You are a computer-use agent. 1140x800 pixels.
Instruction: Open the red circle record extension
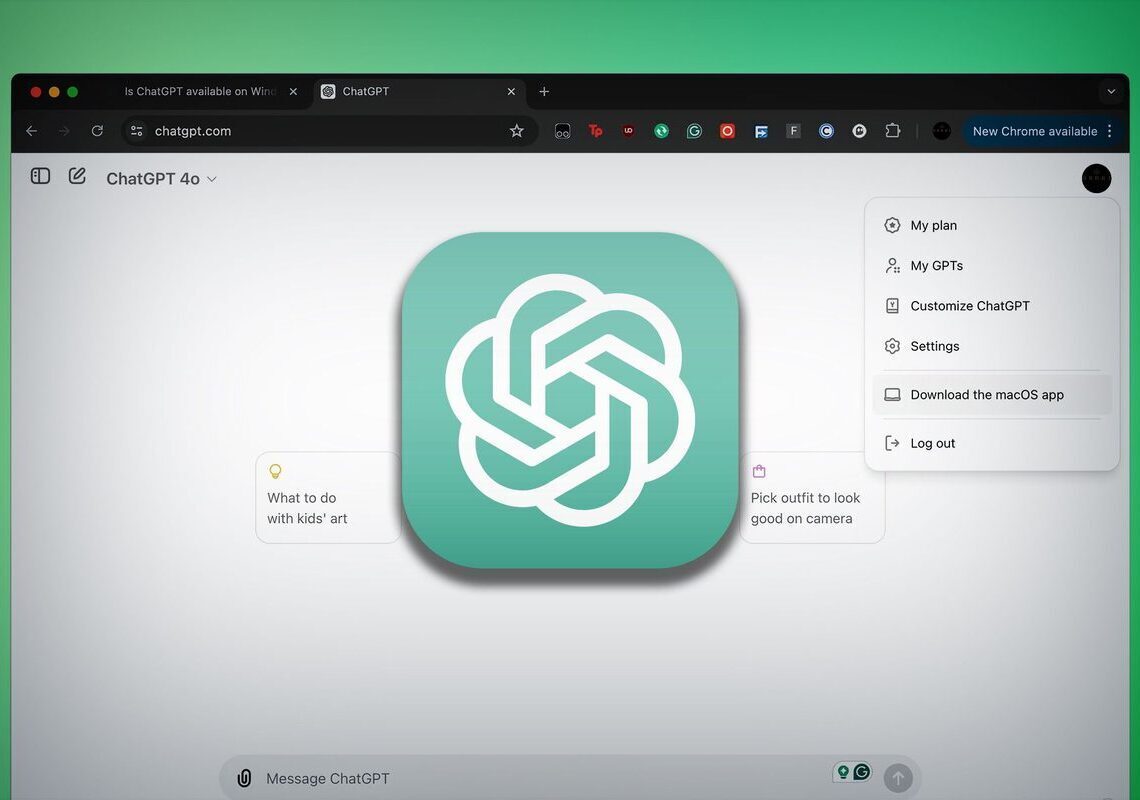point(727,131)
